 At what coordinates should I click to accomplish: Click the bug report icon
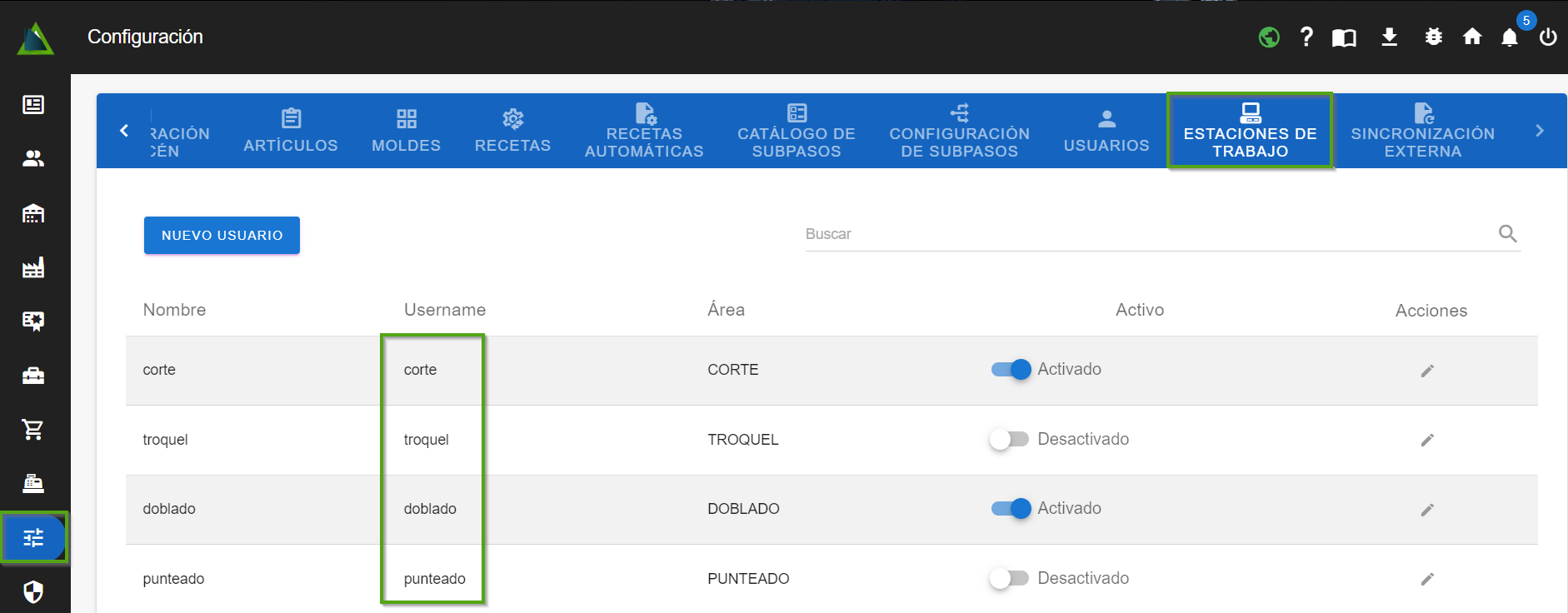(x=1433, y=37)
